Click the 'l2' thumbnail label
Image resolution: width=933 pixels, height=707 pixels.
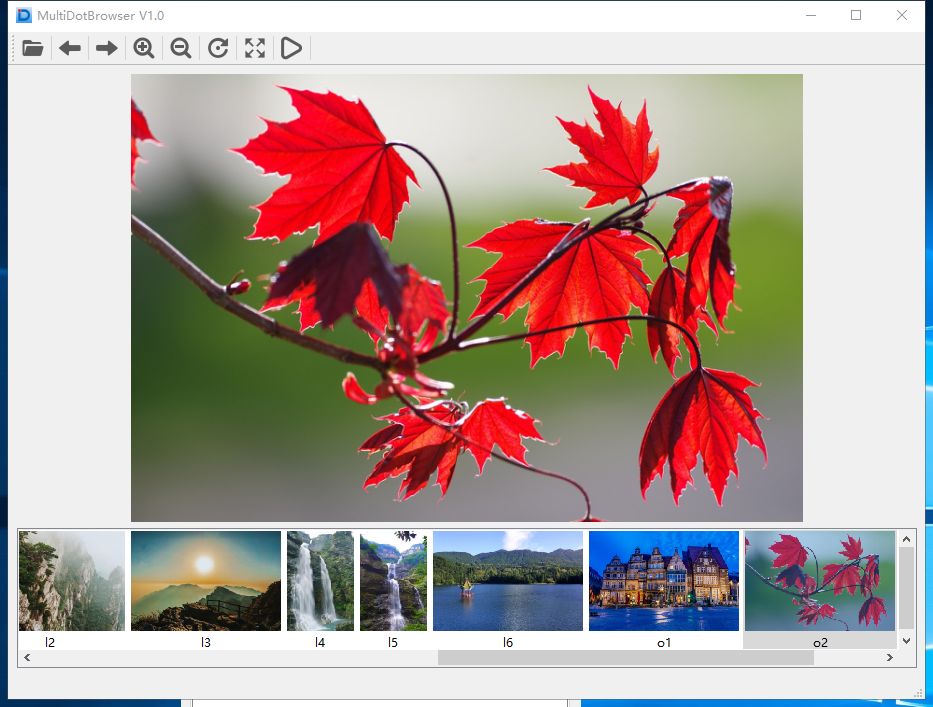point(50,643)
